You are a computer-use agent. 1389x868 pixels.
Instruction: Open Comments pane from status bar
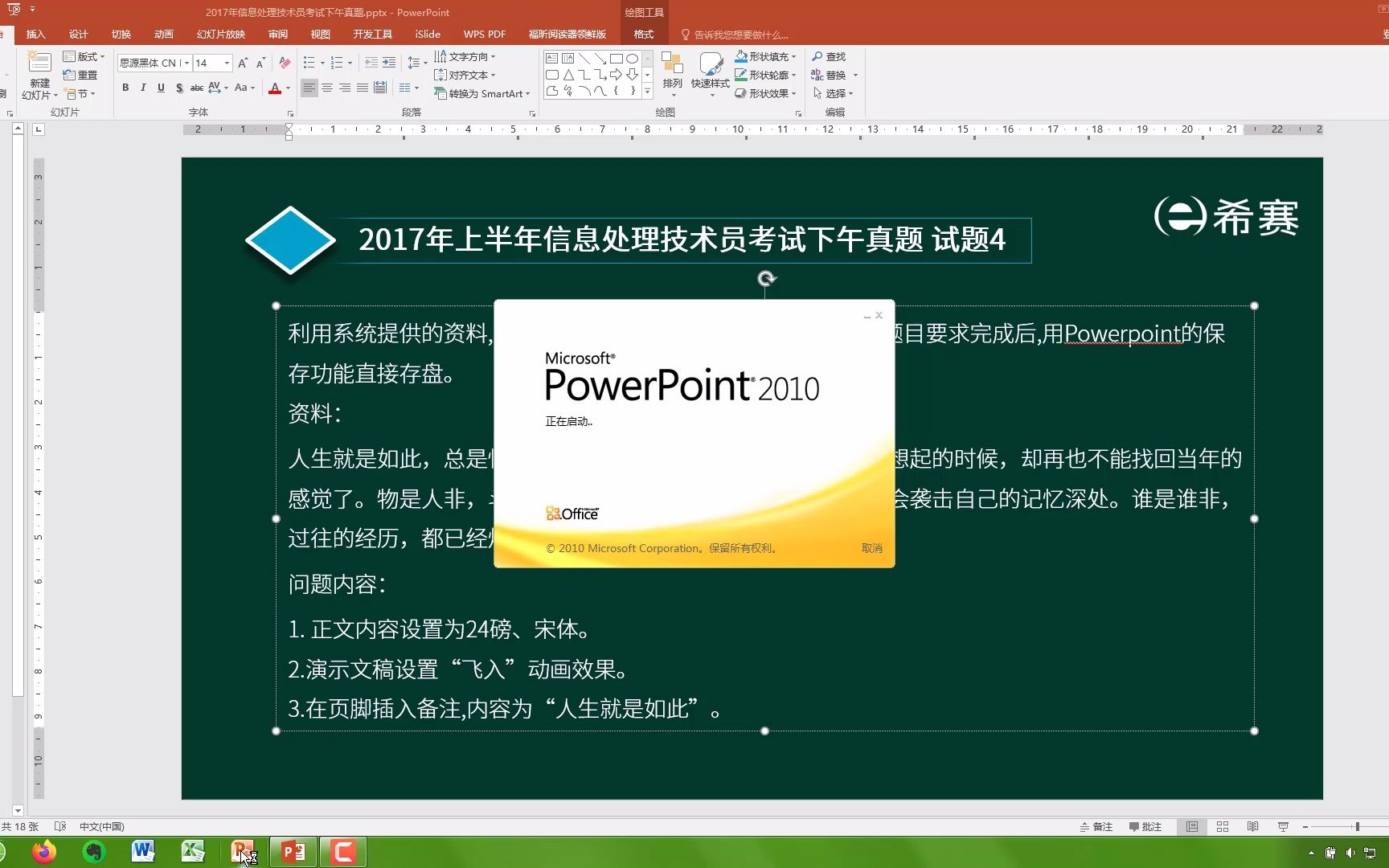[x=1145, y=827]
